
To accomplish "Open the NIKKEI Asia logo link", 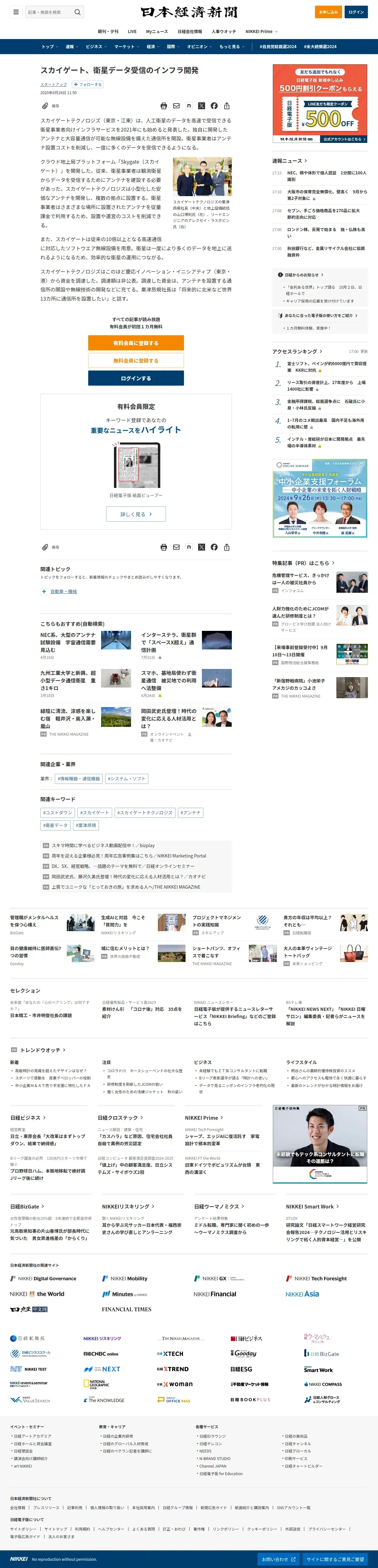I will point(302,1294).
